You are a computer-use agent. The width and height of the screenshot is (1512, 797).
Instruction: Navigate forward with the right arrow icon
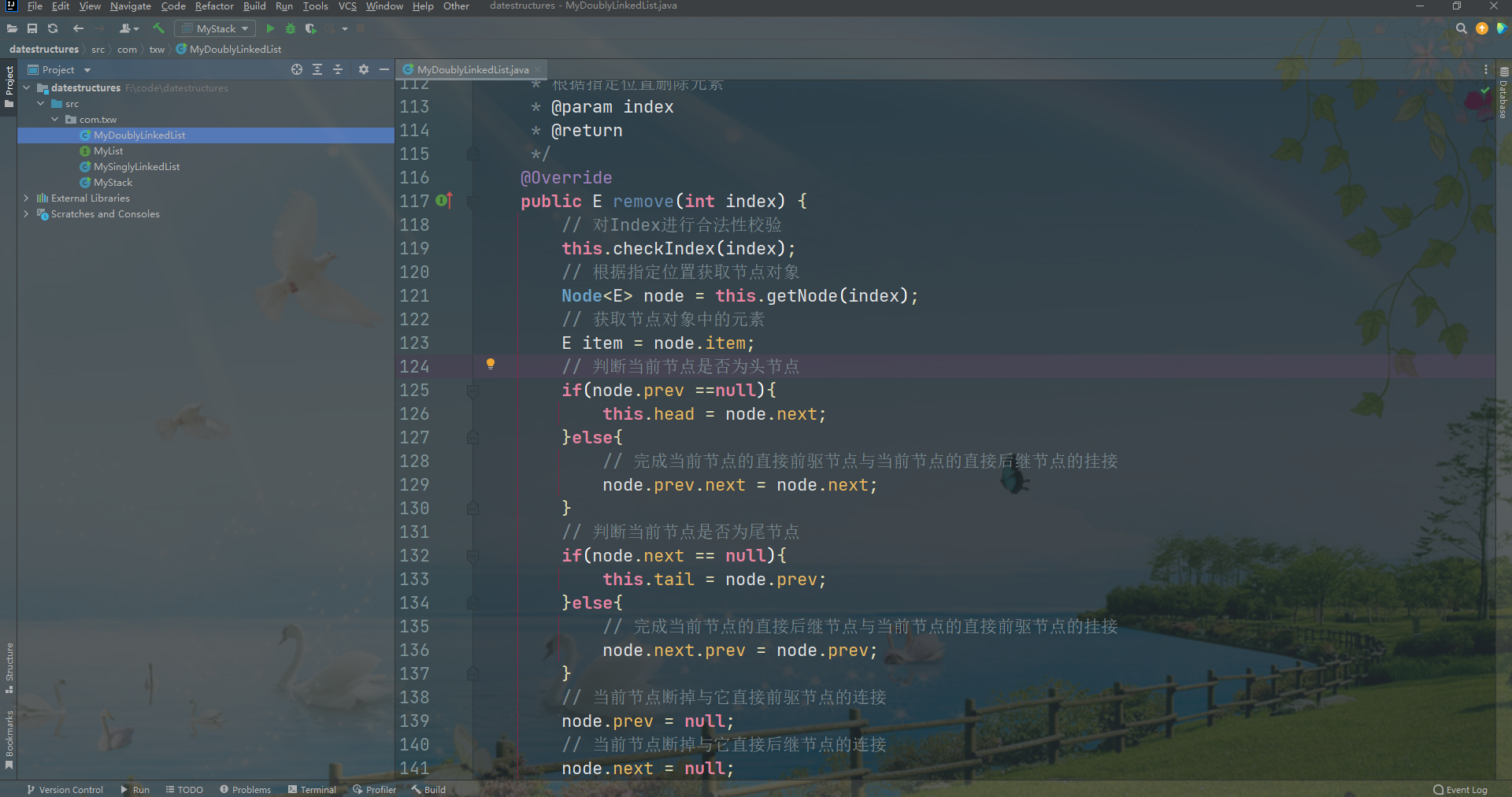point(99,28)
